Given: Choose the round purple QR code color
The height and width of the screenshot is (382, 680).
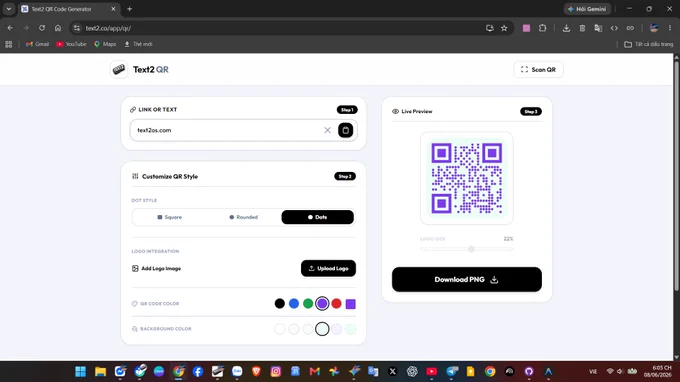Looking at the screenshot, I should click(x=322, y=304).
